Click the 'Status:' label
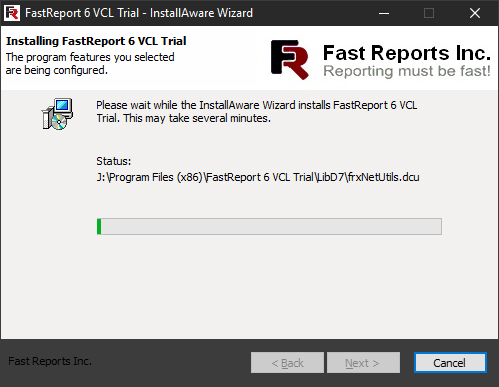Viewport: 499px width, 387px height. tap(114, 161)
